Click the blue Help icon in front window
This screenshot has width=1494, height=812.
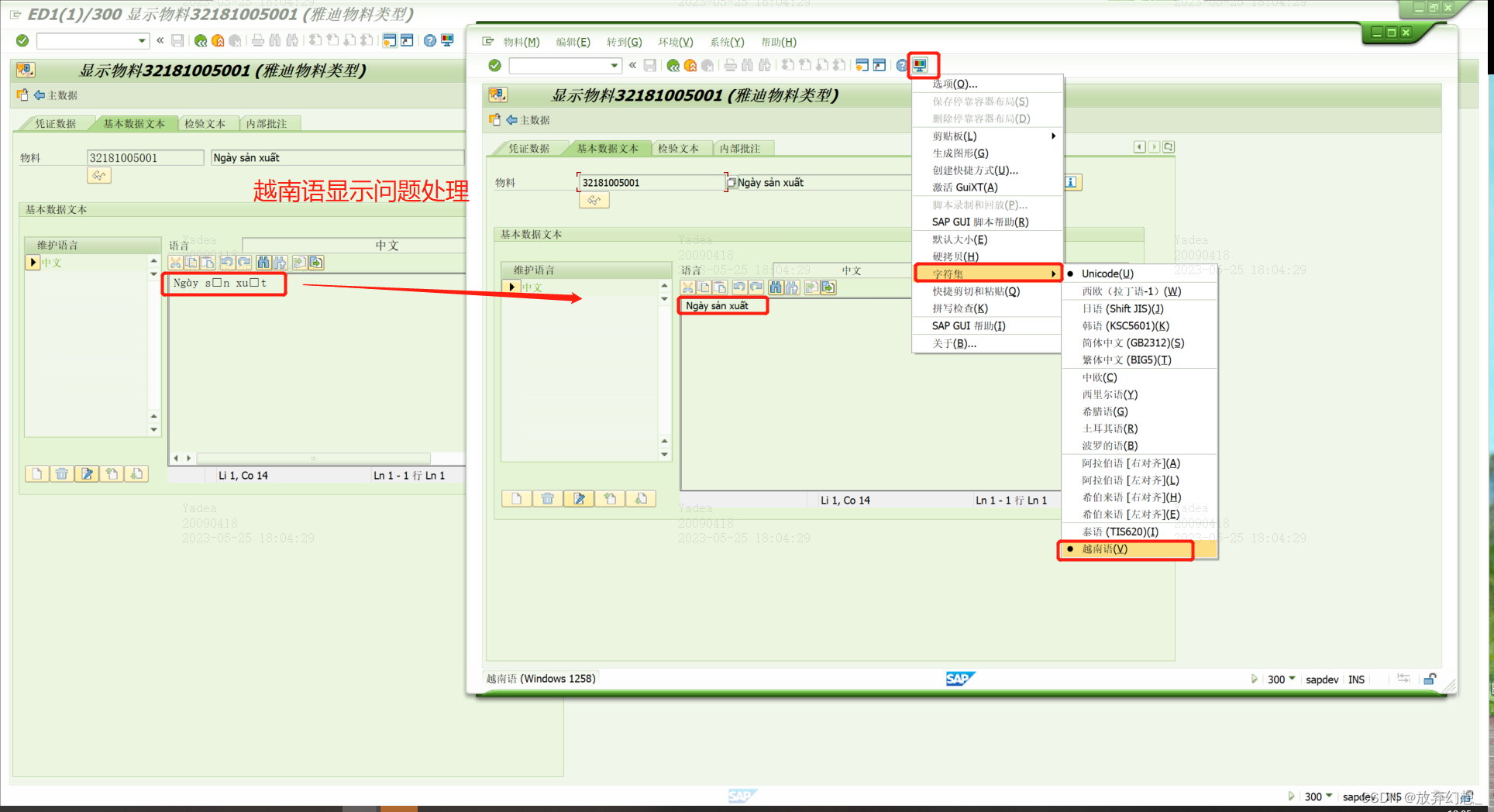coord(901,66)
